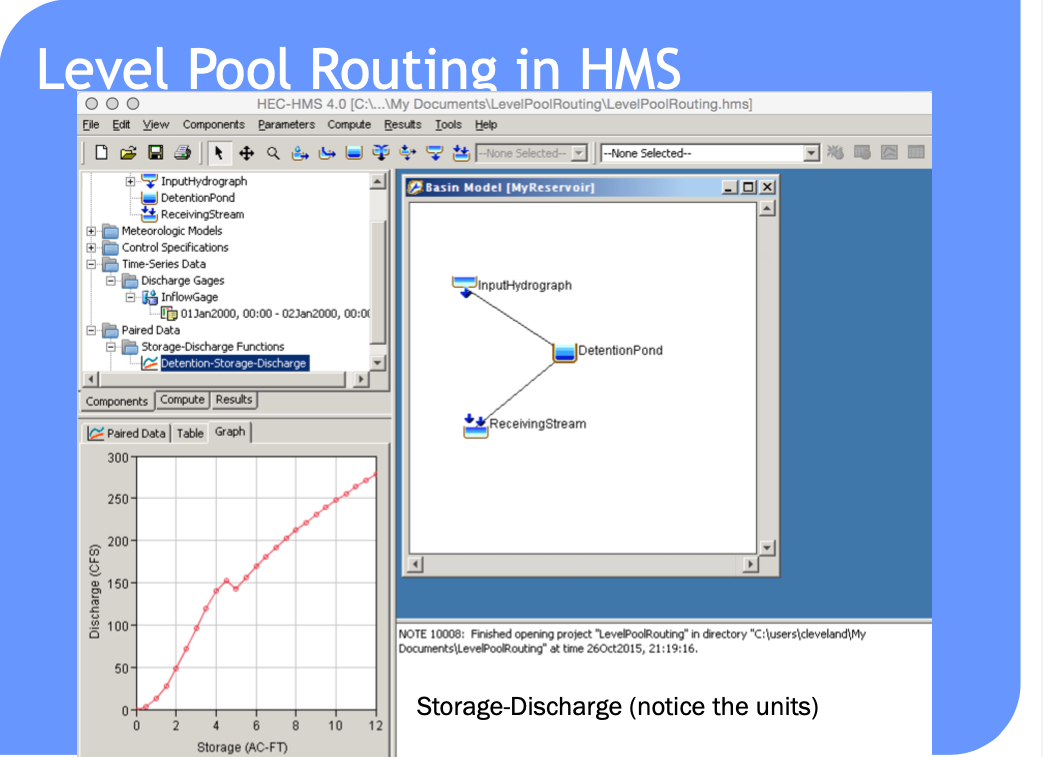
Task: Select the reach creation tool
Action: (x=327, y=154)
